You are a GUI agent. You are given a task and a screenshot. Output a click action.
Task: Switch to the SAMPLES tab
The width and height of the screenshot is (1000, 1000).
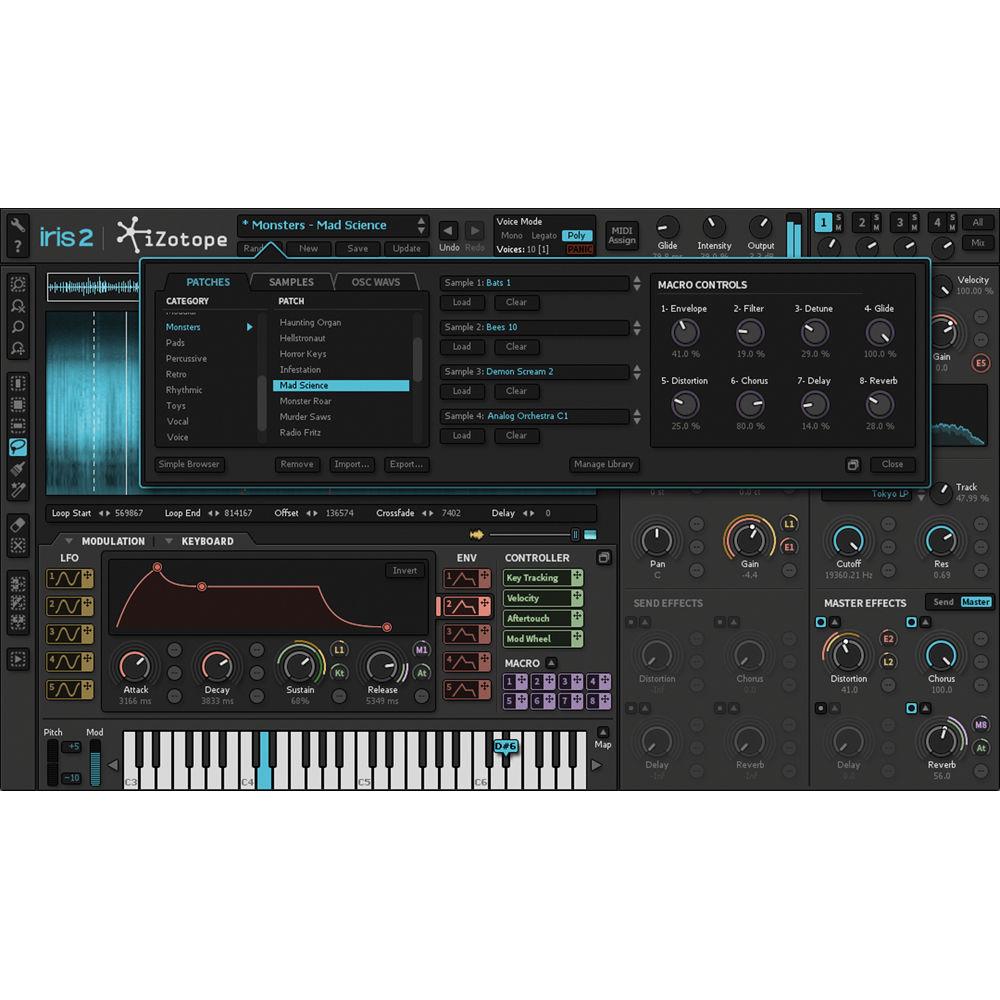[x=290, y=282]
